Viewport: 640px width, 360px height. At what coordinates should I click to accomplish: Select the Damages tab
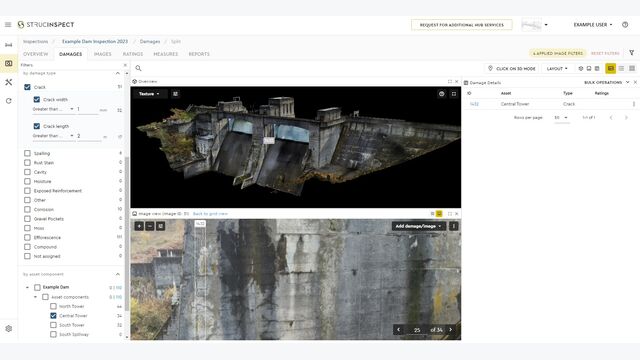click(x=71, y=54)
